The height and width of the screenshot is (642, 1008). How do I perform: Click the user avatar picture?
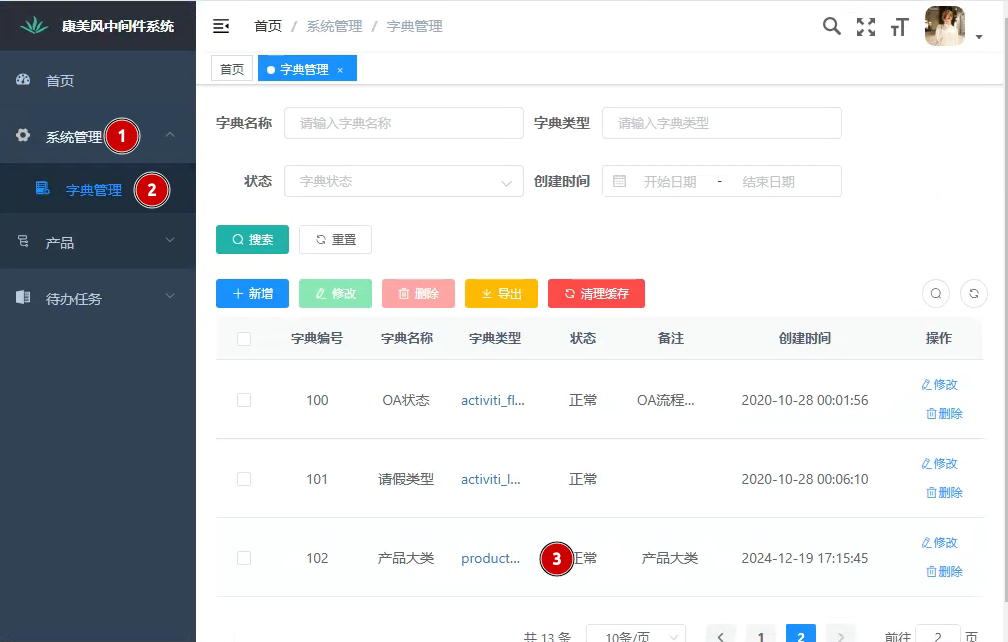tap(945, 27)
